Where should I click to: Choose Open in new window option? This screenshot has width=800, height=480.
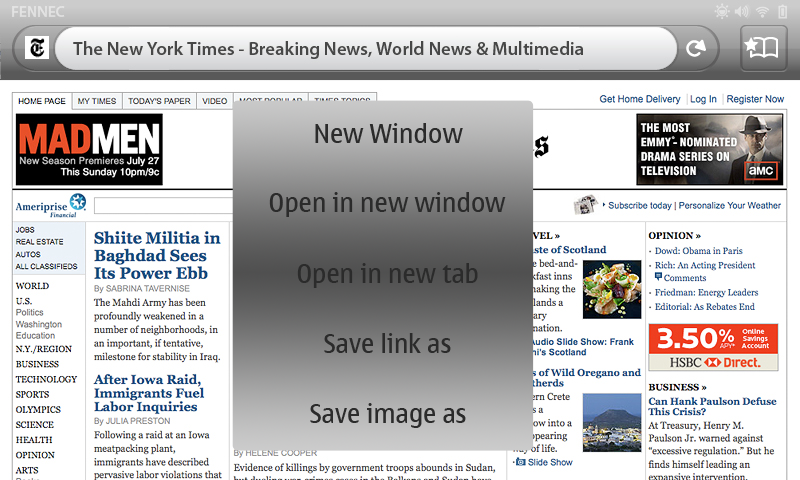[387, 204]
